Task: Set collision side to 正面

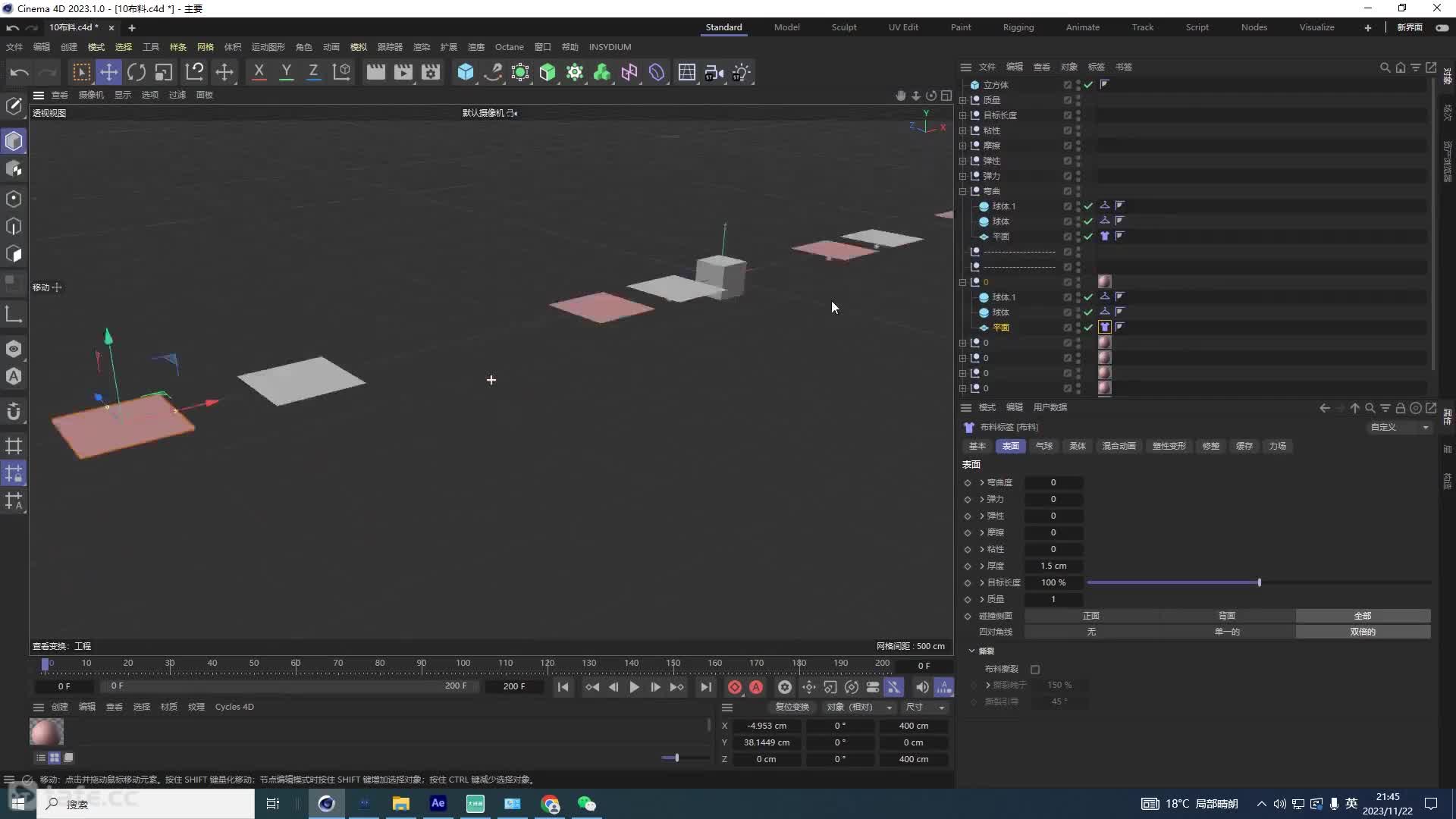Action: pos(1091,616)
